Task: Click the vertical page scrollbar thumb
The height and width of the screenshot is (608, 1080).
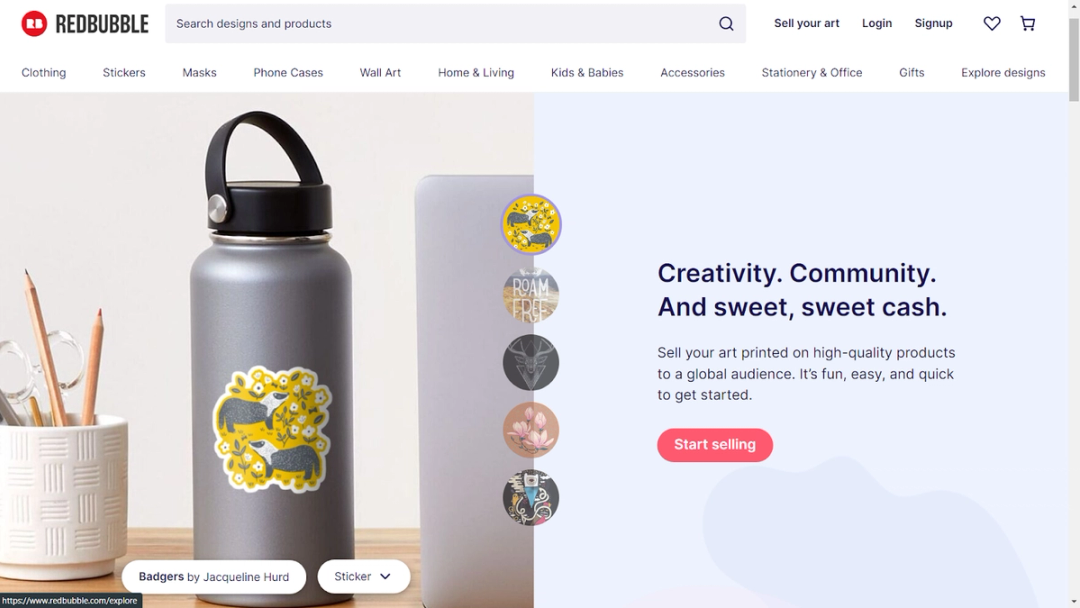Action: pos(1074,61)
